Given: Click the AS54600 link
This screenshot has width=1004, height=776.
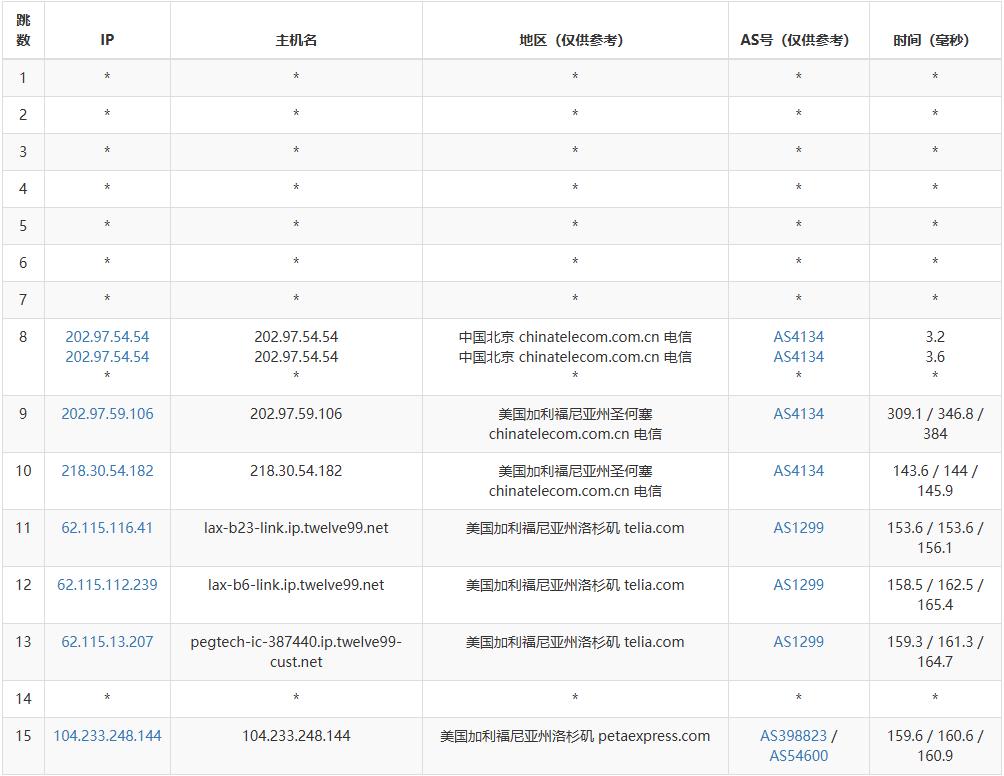Looking at the screenshot, I should (x=798, y=756).
